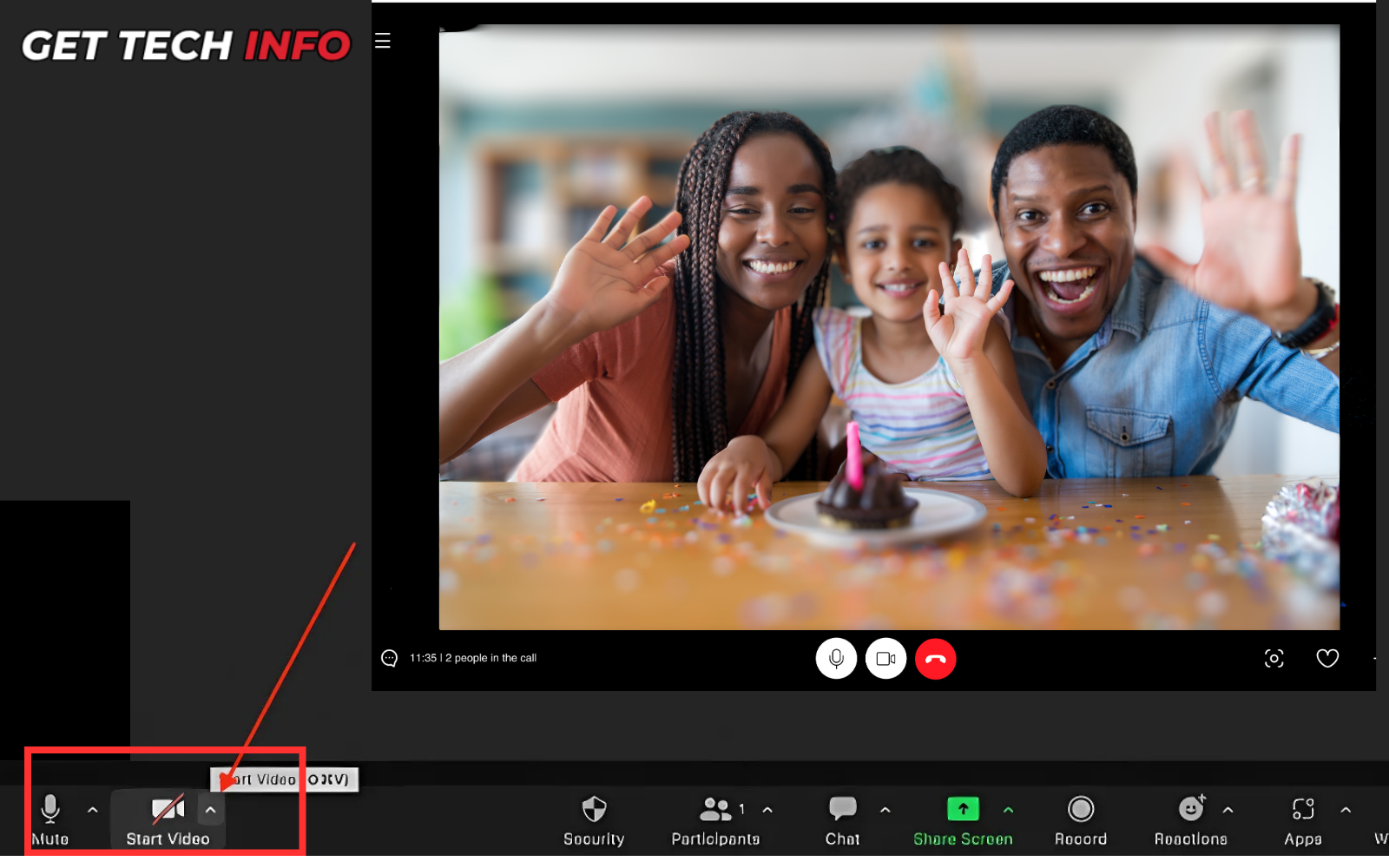Expand Share Screen options arrow
Image resolution: width=1389 pixels, height=868 pixels.
pyautogui.click(x=1008, y=810)
